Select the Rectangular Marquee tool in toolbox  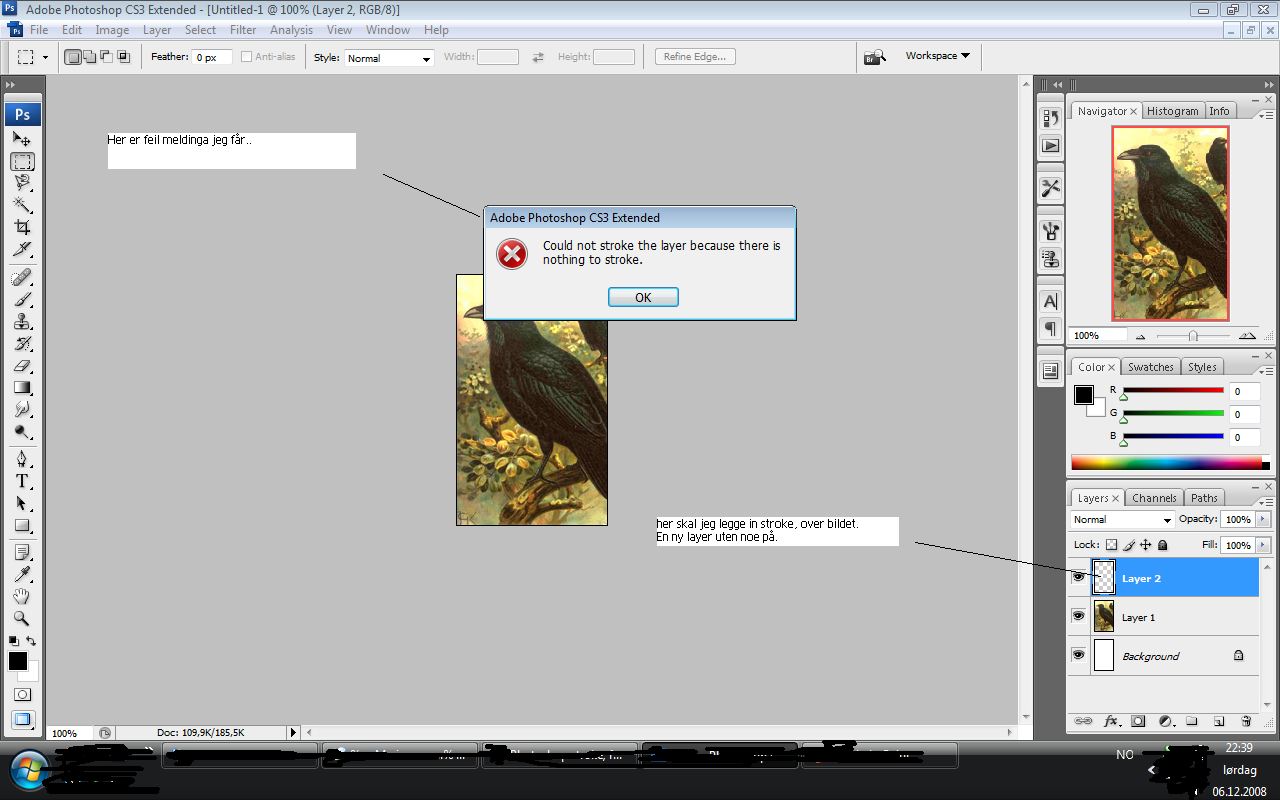(x=22, y=161)
